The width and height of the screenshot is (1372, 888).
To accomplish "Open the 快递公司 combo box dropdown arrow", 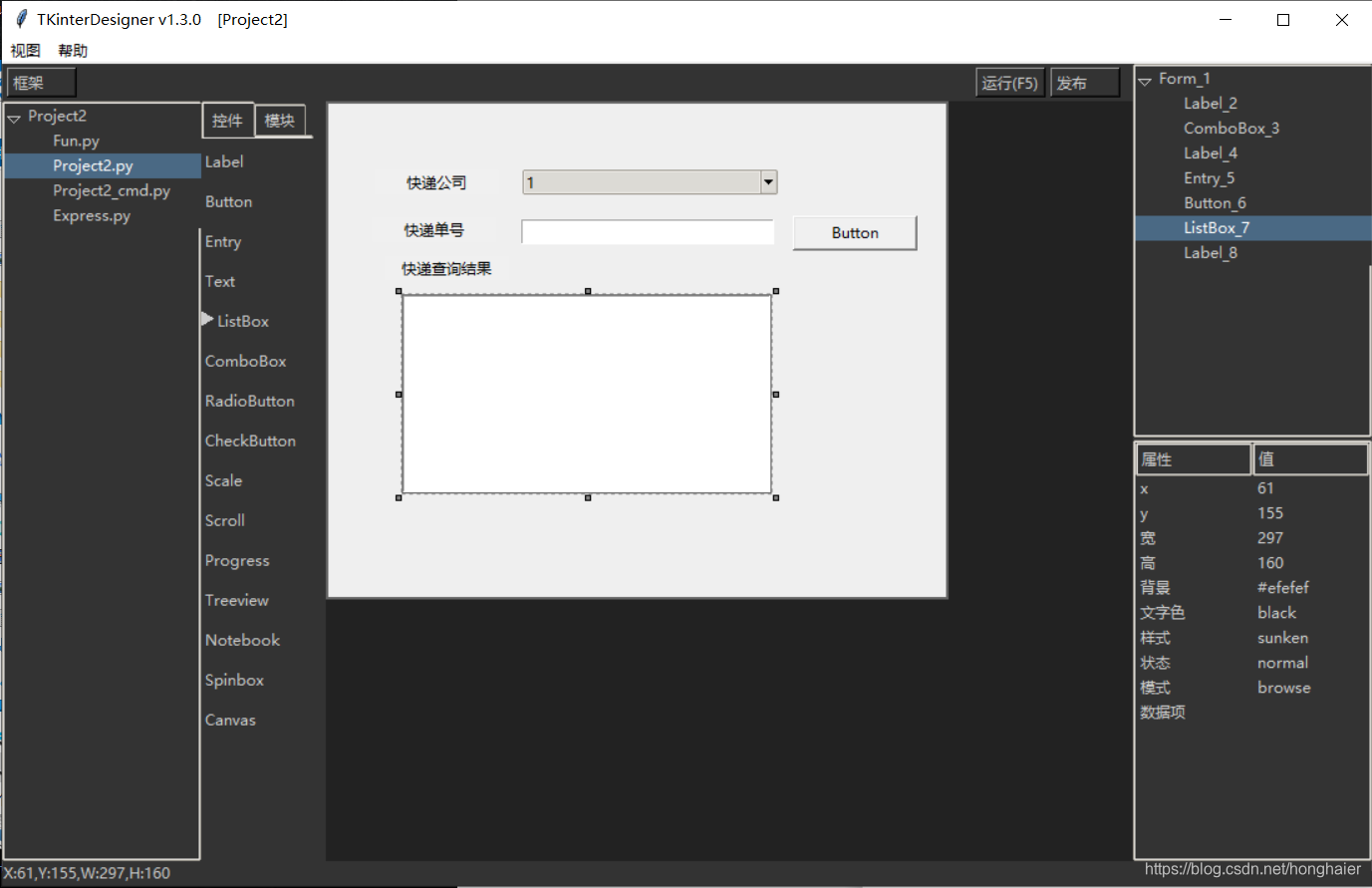I will coord(768,182).
